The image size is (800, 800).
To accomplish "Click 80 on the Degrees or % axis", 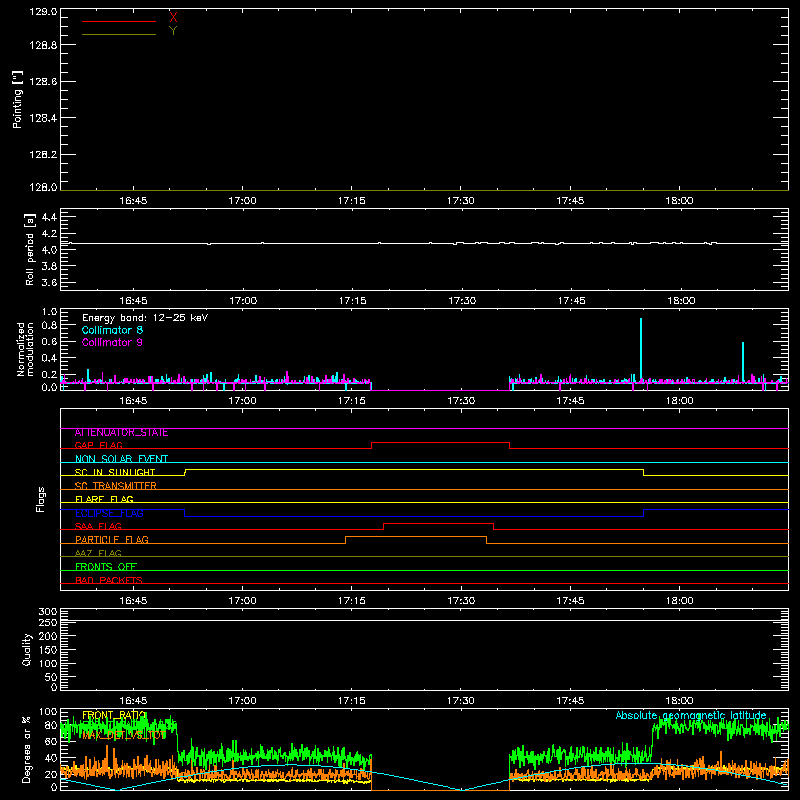I will (x=51, y=725).
